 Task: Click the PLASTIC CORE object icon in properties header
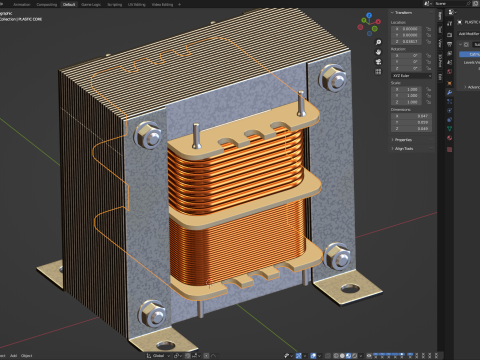coord(460,22)
